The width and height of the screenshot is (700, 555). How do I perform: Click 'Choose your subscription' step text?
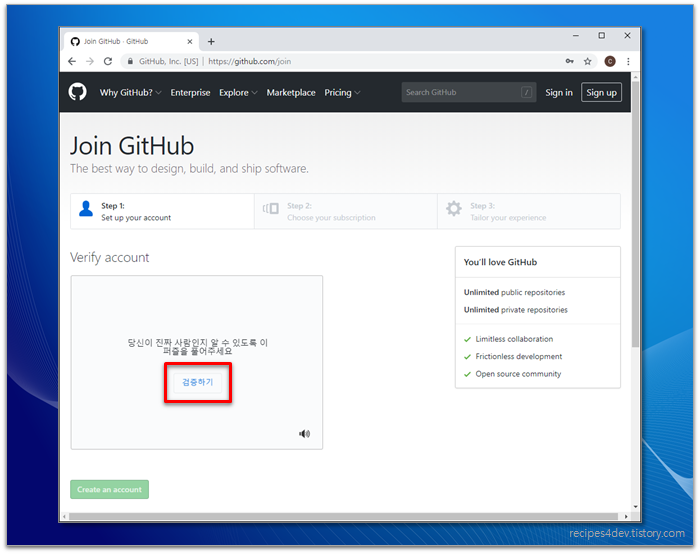pyautogui.click(x=331, y=217)
